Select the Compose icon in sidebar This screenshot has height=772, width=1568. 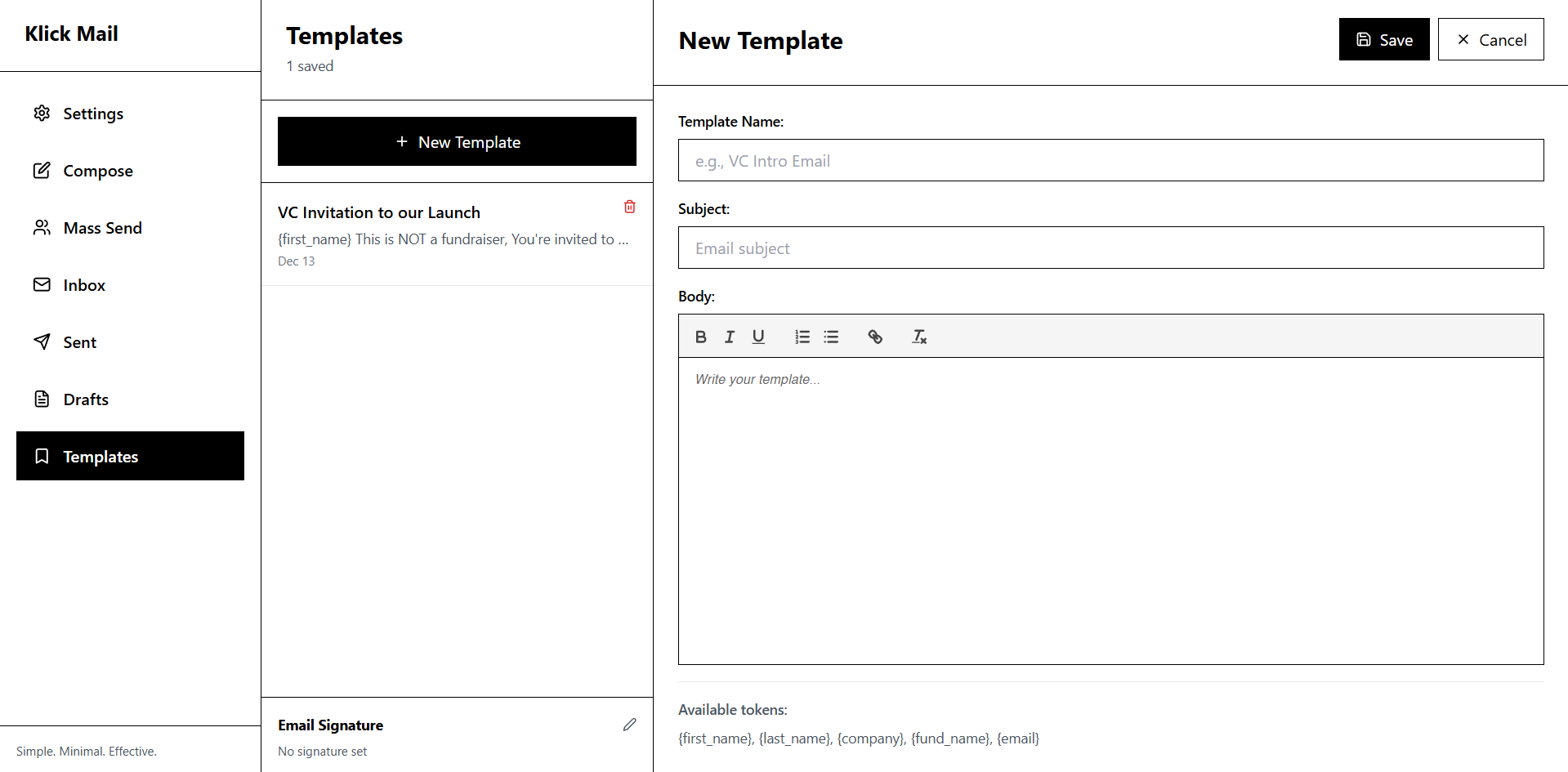point(42,170)
